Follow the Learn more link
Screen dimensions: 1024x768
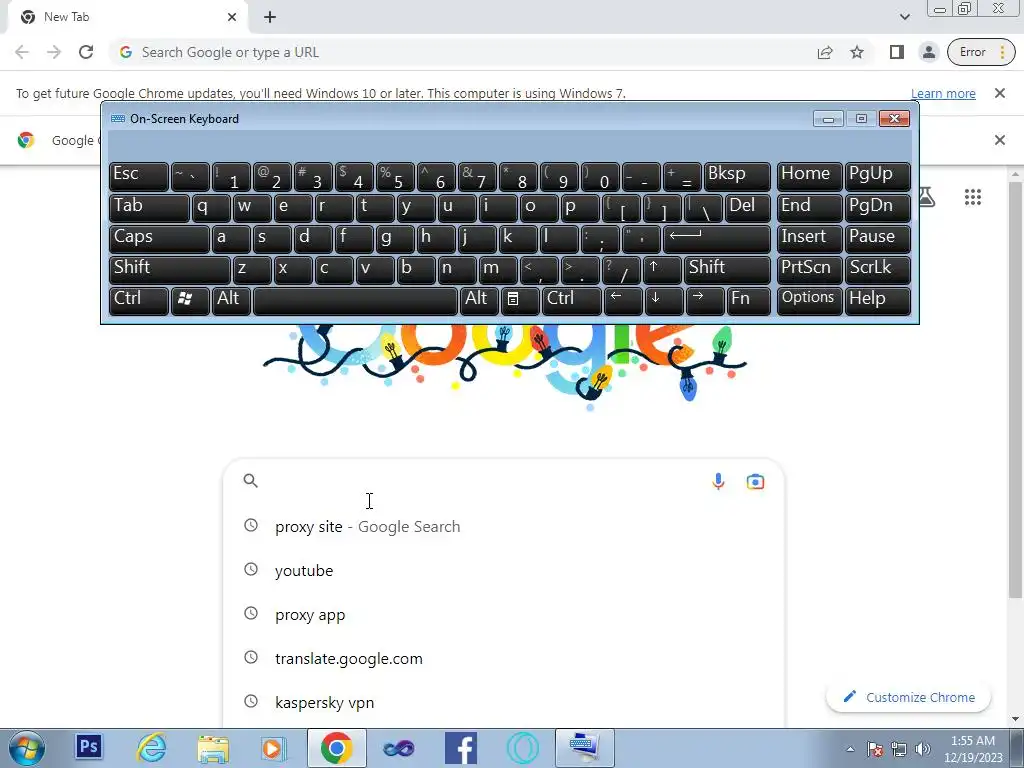[943, 93]
